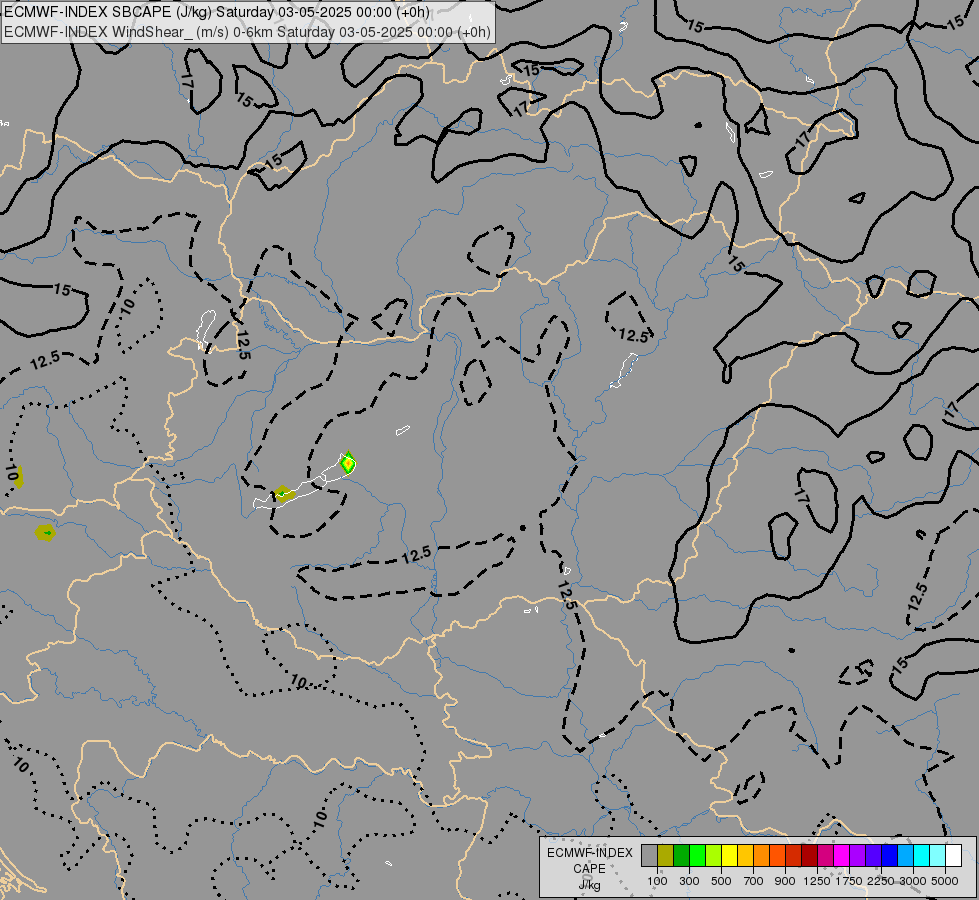Screen dimensions: 979x900
Task: Click the word CAPE in the legend box
Action: tap(589, 869)
